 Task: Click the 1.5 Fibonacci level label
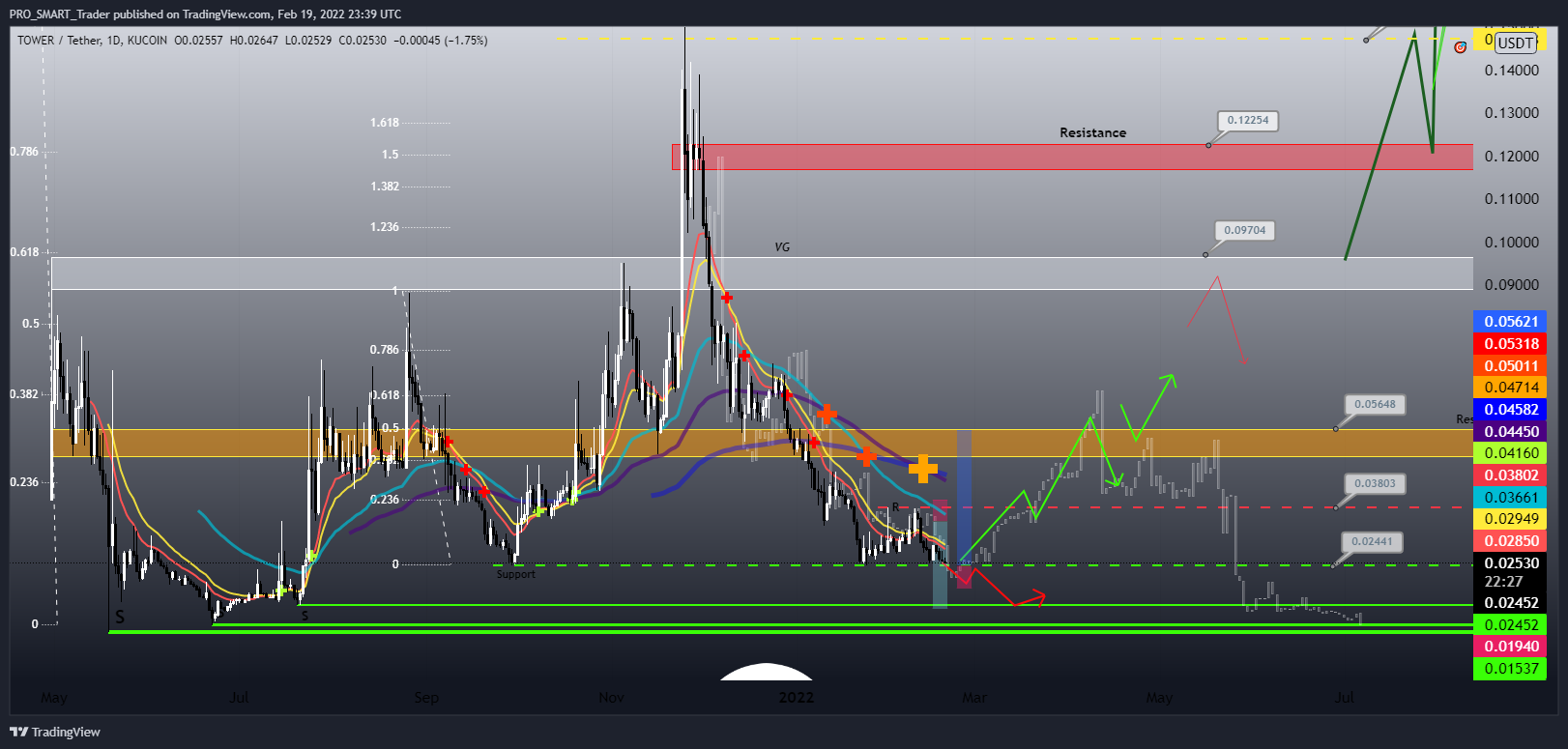point(390,155)
